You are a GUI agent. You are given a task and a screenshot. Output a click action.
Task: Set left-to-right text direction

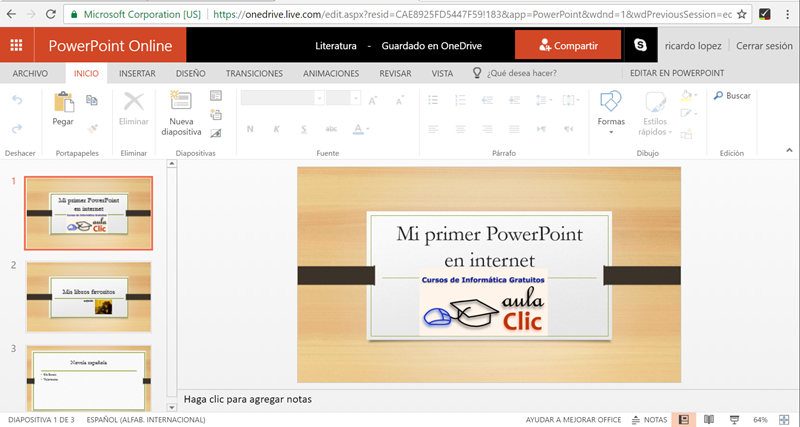pyautogui.click(x=541, y=129)
